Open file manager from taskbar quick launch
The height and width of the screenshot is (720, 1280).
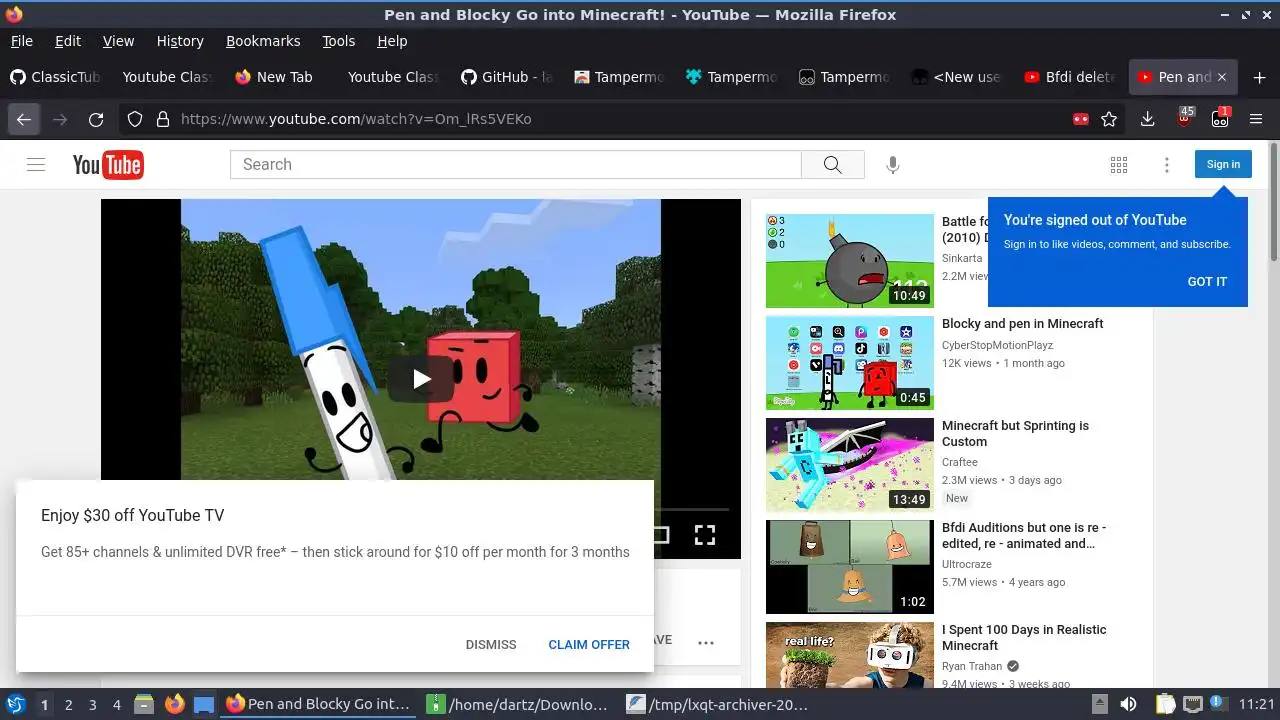click(x=144, y=704)
